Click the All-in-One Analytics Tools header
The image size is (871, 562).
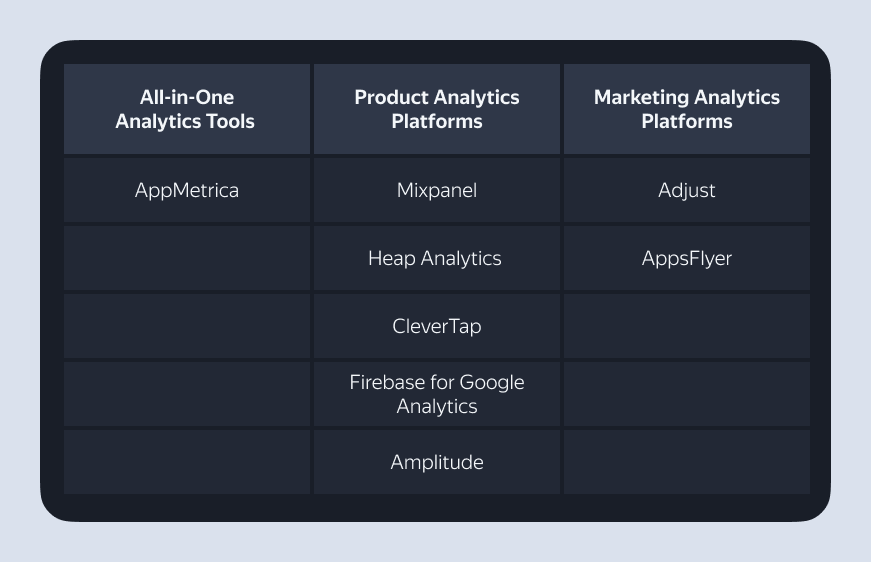[x=186, y=110]
